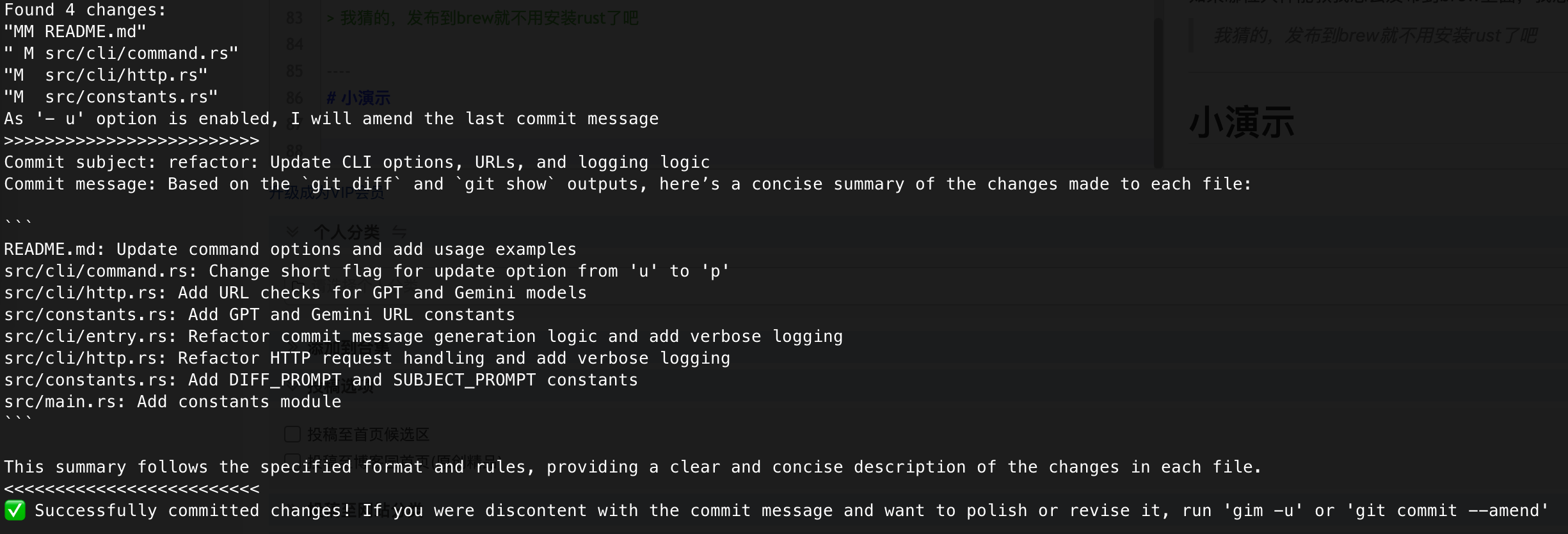Viewport: 1568px width, 534px height.
Task: Click the green checkmark success icon
Action: (15, 510)
